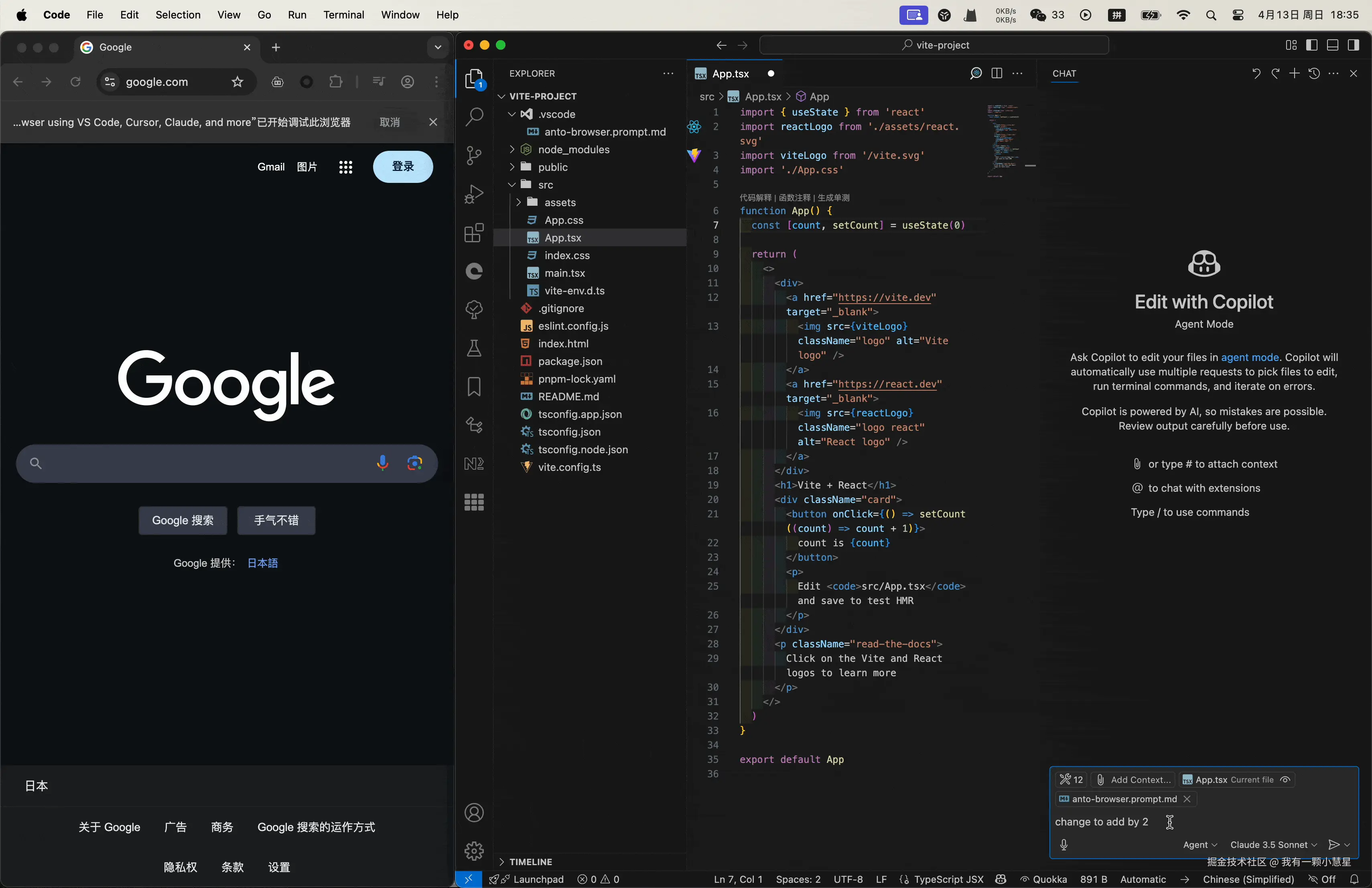Search by image with Google Lens icon
Image resolution: width=1372 pixels, height=888 pixels.
tap(414, 463)
